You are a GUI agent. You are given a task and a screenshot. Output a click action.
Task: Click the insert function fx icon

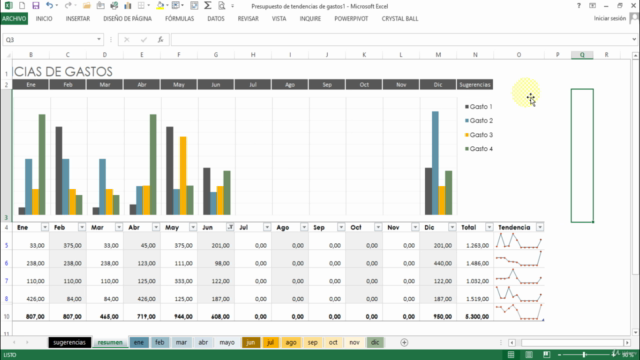point(160,40)
